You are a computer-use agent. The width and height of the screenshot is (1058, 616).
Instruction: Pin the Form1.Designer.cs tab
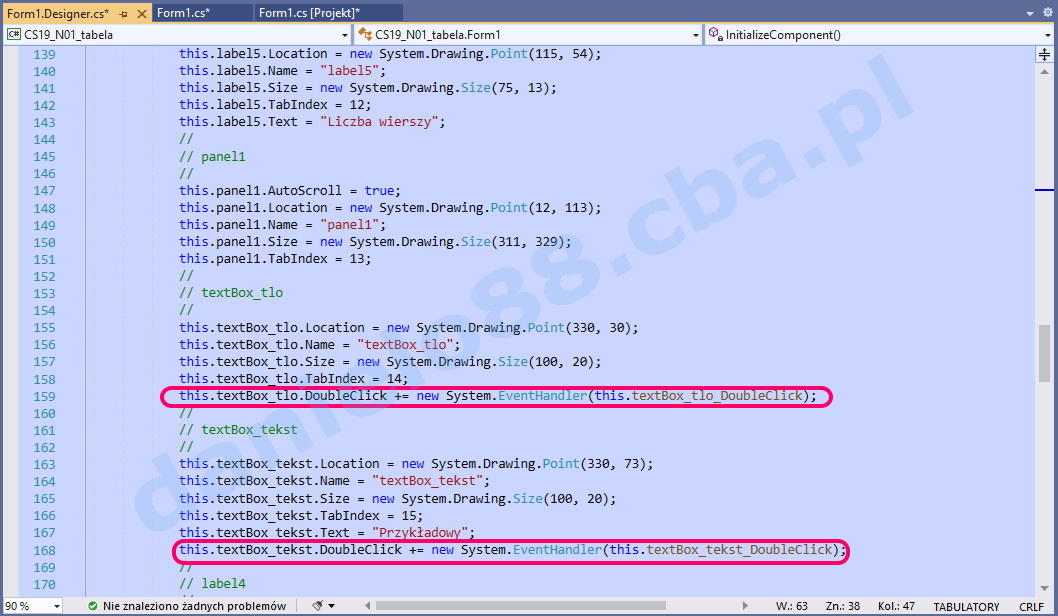121,13
